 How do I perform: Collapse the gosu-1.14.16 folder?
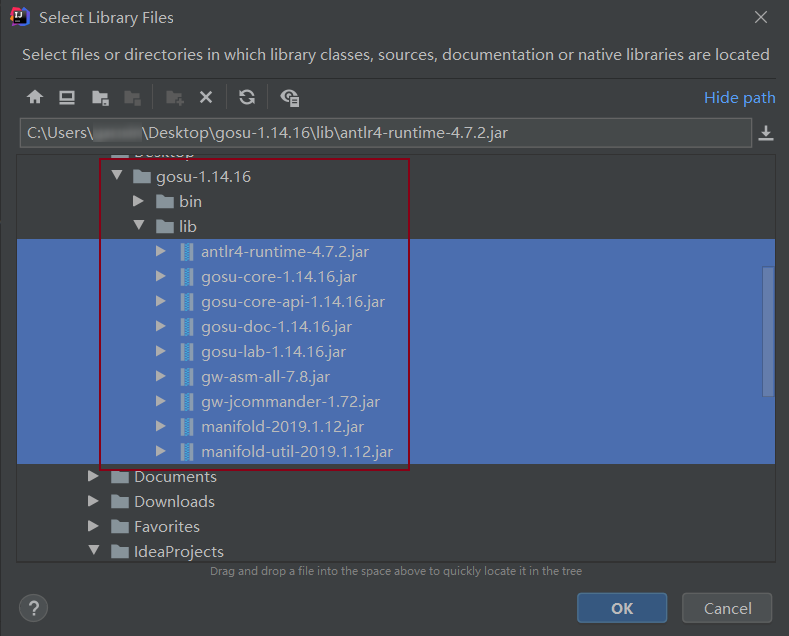coord(117,176)
